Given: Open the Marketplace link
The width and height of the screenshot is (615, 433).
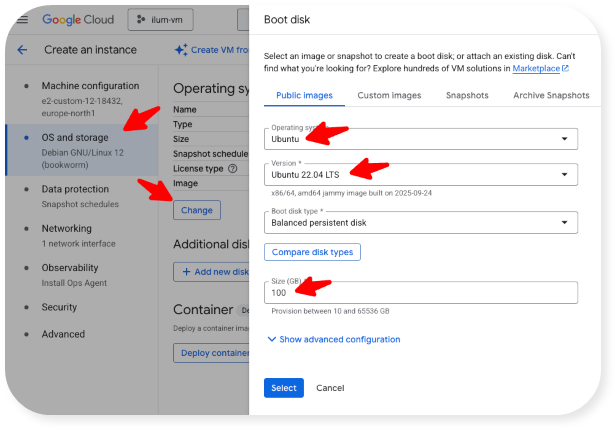Looking at the screenshot, I should click(x=540, y=68).
